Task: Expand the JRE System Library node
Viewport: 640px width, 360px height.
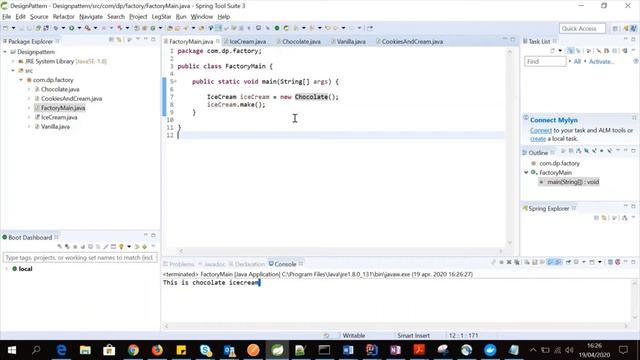Action: (13, 61)
